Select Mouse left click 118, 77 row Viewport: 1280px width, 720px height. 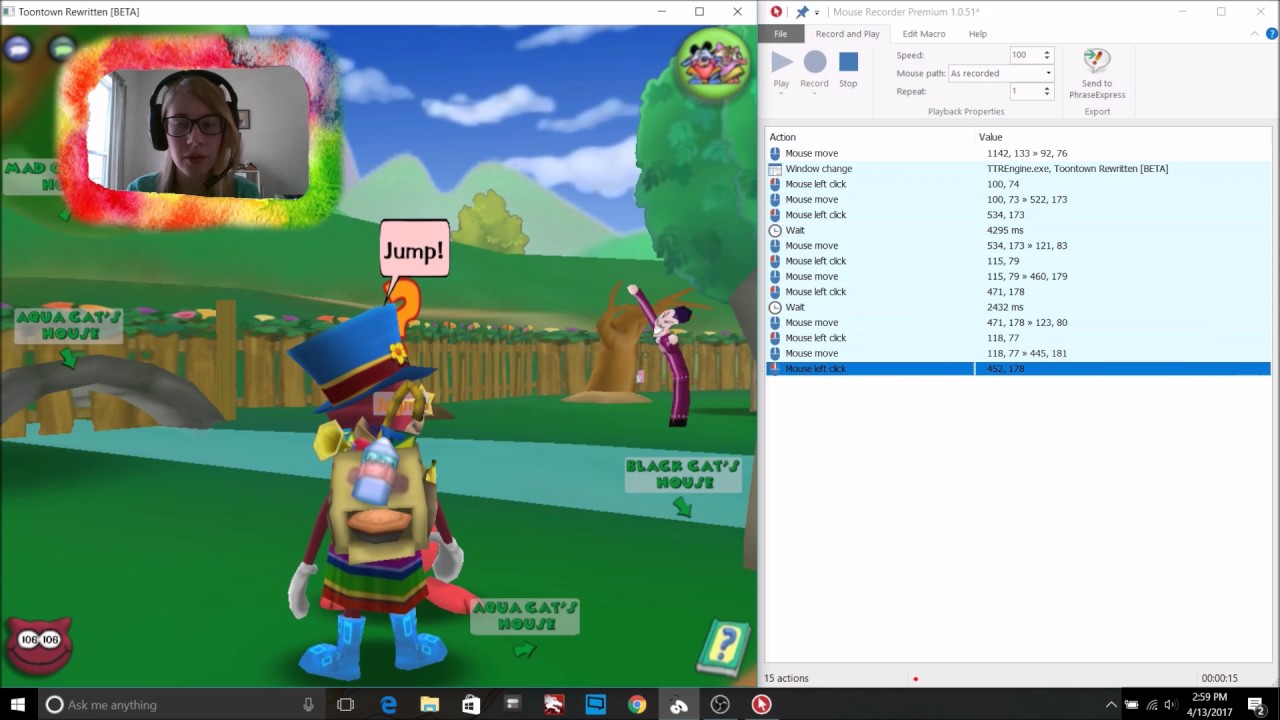1018,338
